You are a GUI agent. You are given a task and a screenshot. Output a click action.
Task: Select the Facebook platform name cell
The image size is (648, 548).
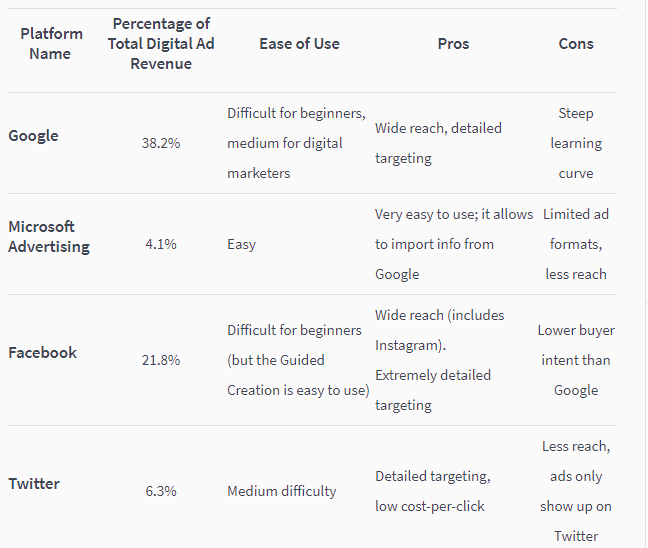coord(43,353)
